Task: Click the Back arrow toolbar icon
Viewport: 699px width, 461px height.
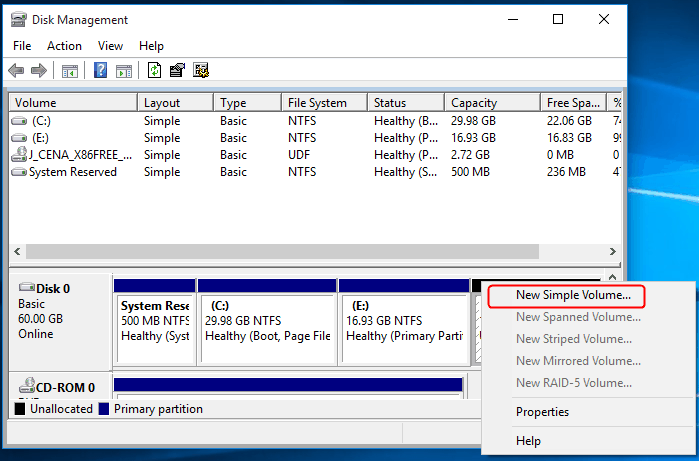Action: [x=16, y=70]
